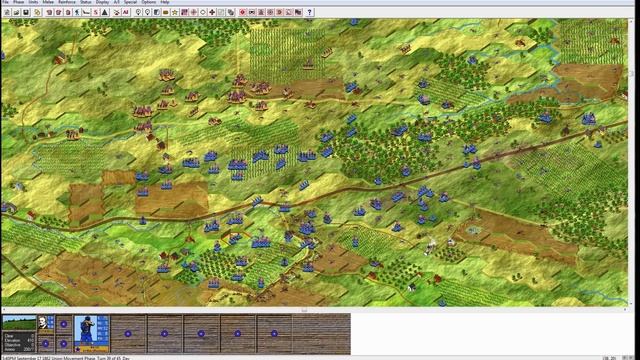Image resolution: width=640 pixels, height=360 pixels.
Task: Click the yellow next-unit toolbar icon
Action: point(38,12)
